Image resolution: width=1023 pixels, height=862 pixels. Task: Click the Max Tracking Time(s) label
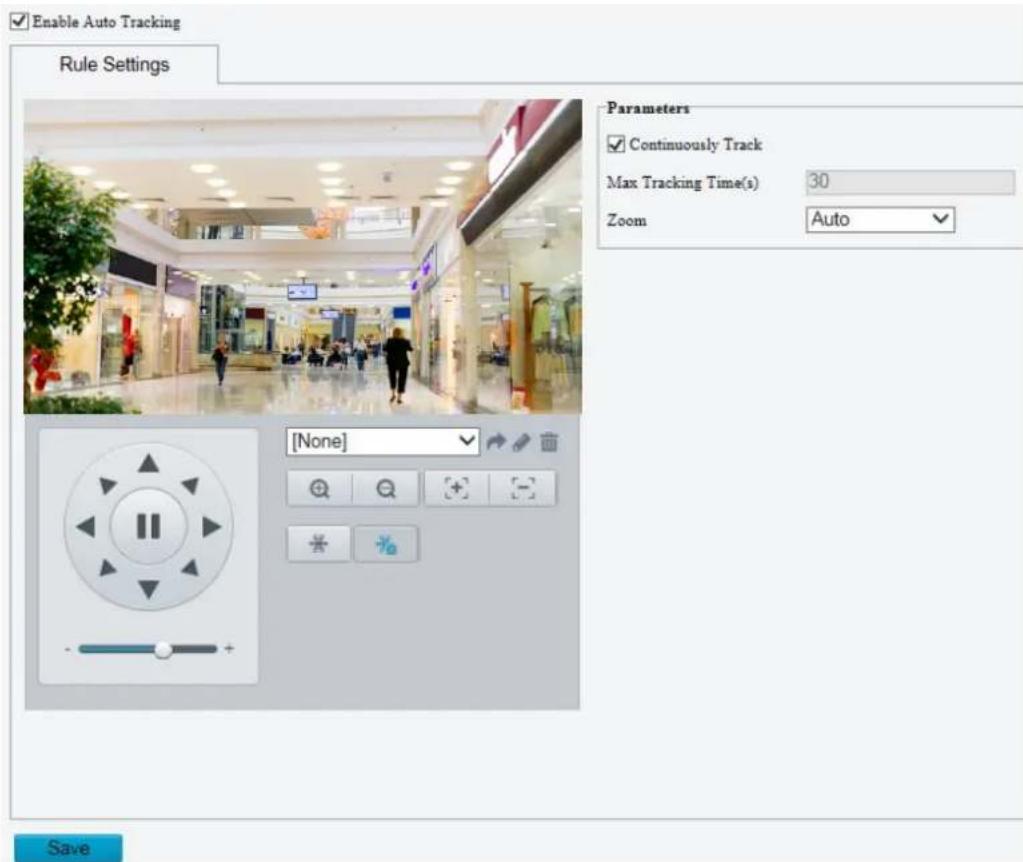[682, 182]
